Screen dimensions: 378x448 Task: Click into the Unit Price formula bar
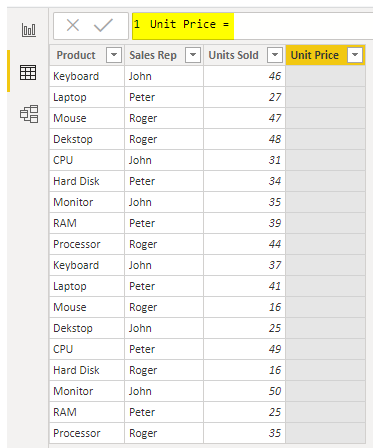[252, 26]
